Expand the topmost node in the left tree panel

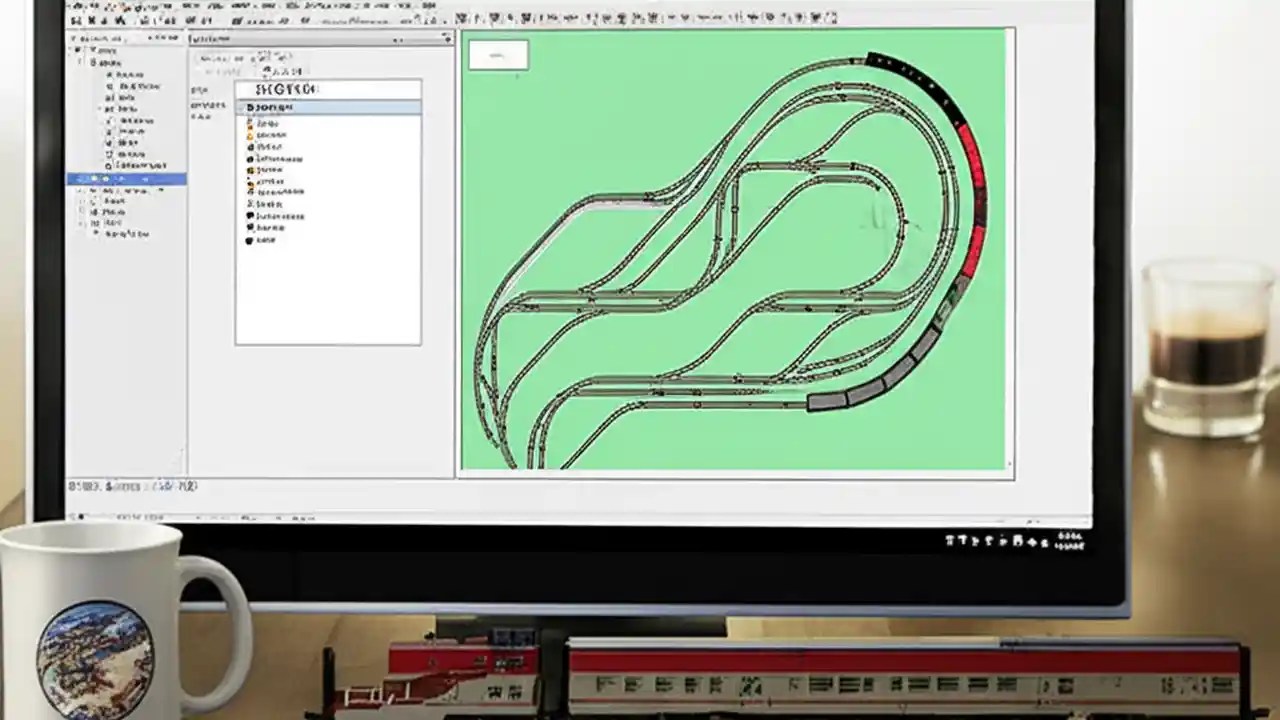[x=72, y=50]
